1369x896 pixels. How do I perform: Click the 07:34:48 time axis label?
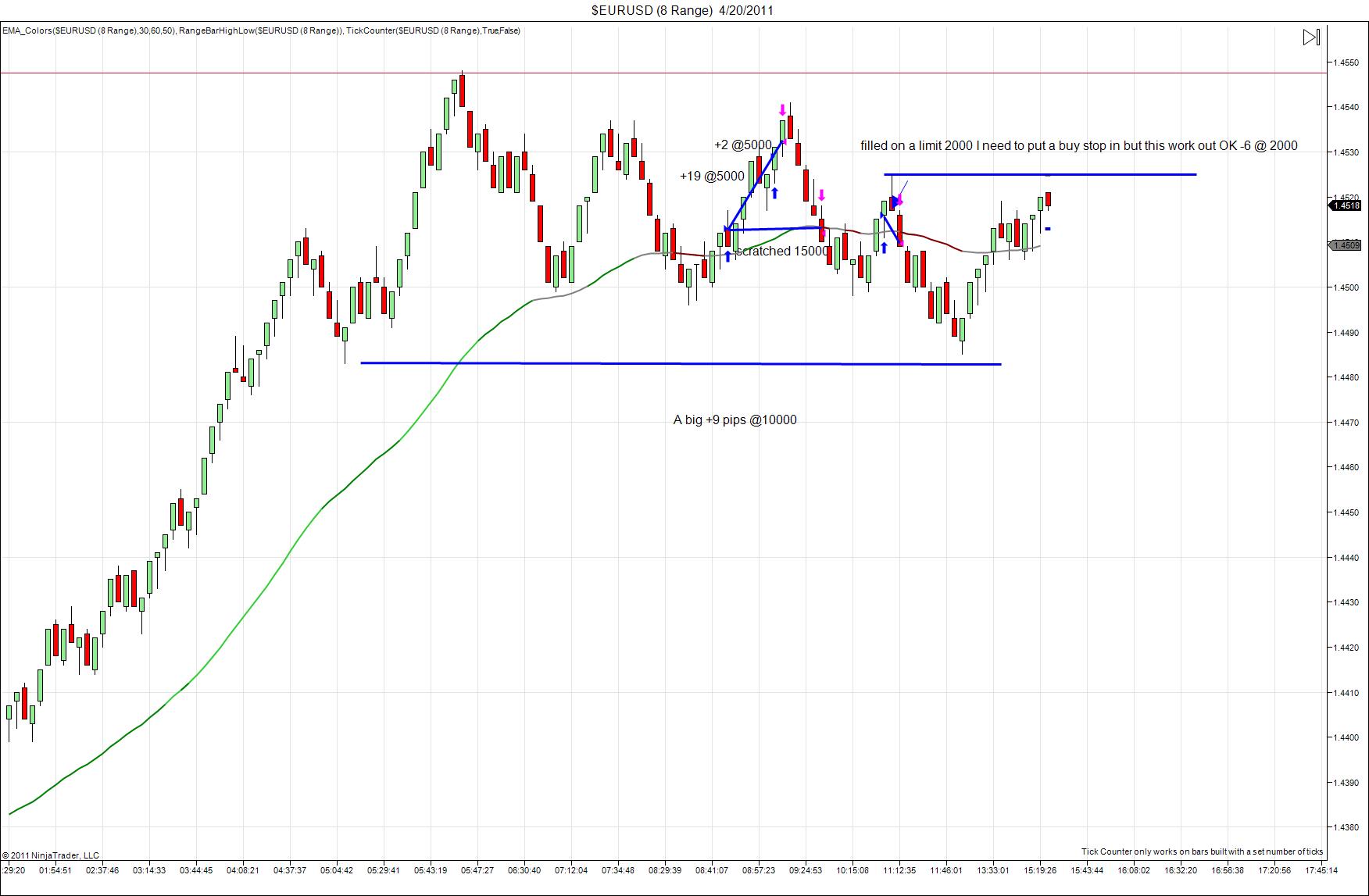pos(618,870)
